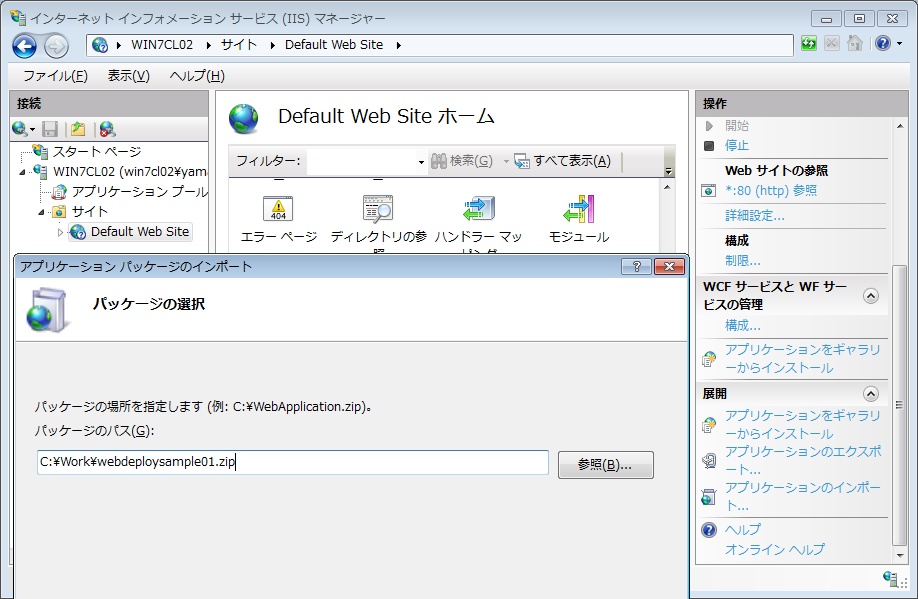The image size is (918, 599).
Task: Select Default Web Site tree node
Action: [139, 231]
